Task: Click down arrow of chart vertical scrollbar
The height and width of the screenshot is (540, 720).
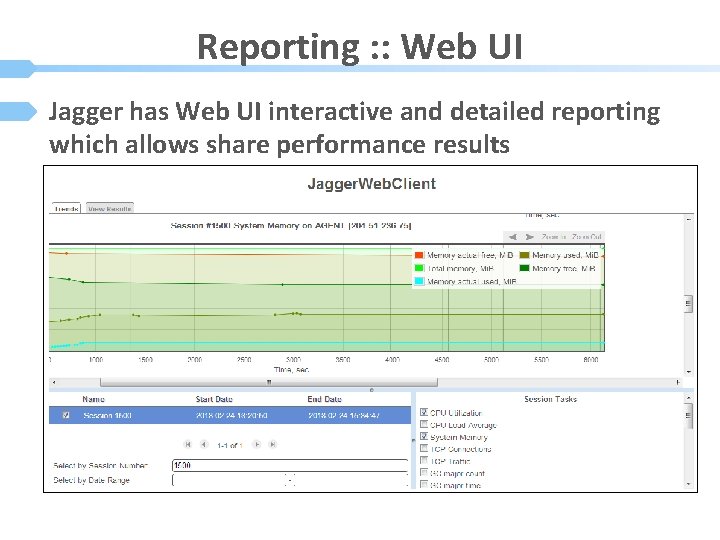Action: (x=688, y=371)
